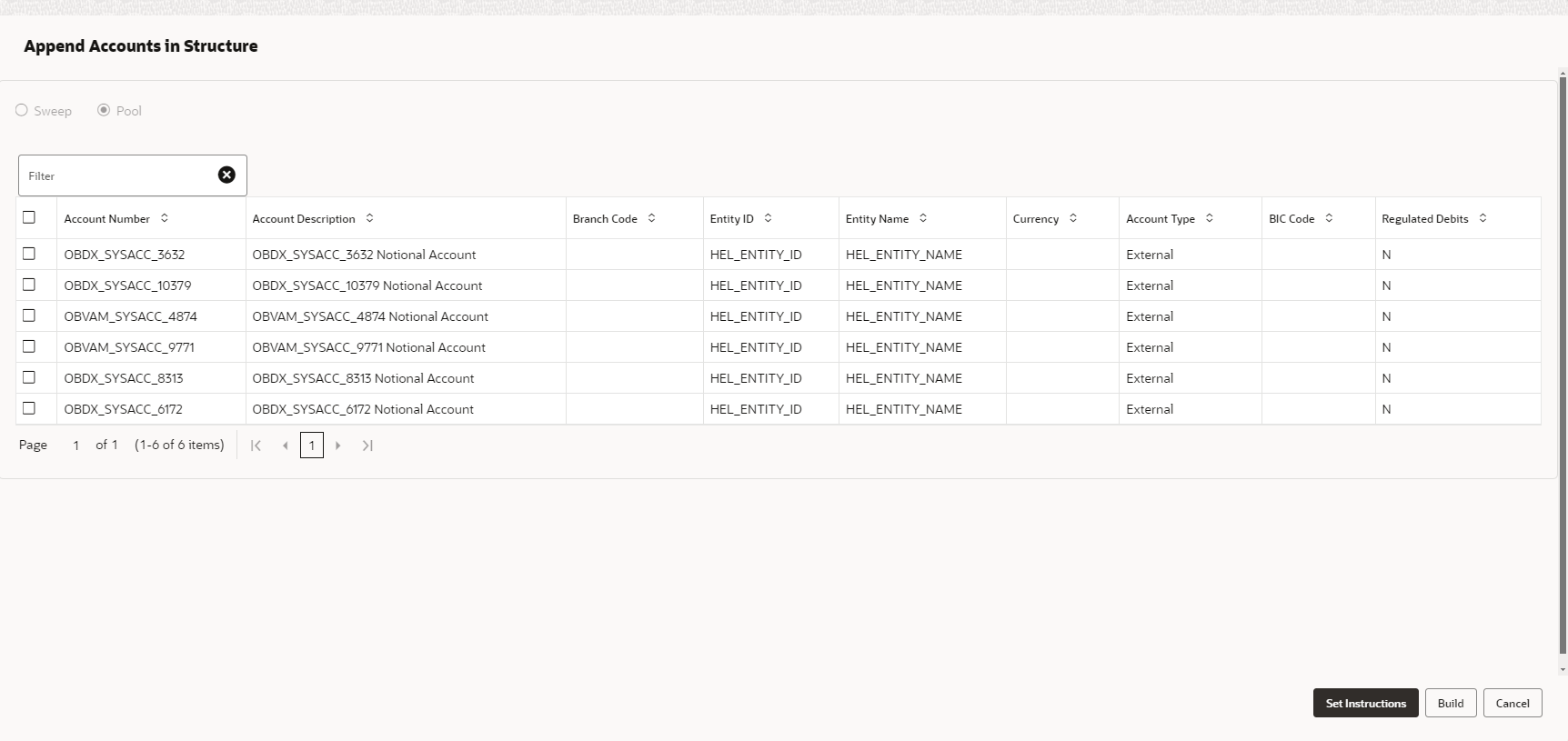The image size is (1568, 741).
Task: Click Regulated Debits N in OBVAM_SYSACC_9771 row
Action: pos(1386,347)
